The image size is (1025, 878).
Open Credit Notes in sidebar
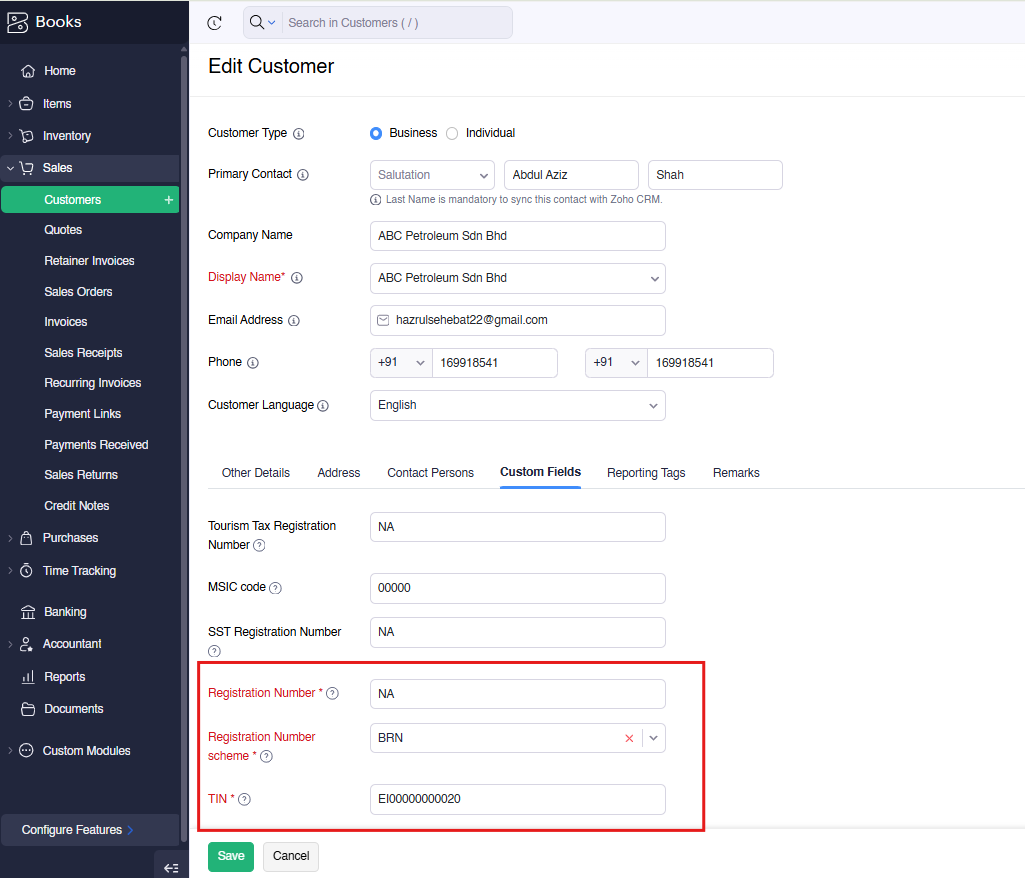click(76, 506)
